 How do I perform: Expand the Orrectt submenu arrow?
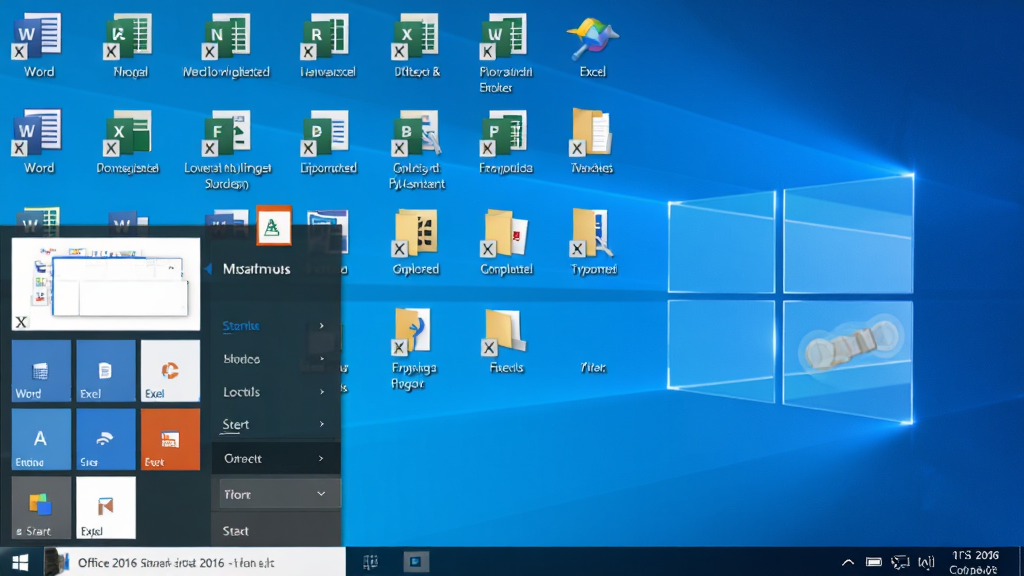[321, 458]
